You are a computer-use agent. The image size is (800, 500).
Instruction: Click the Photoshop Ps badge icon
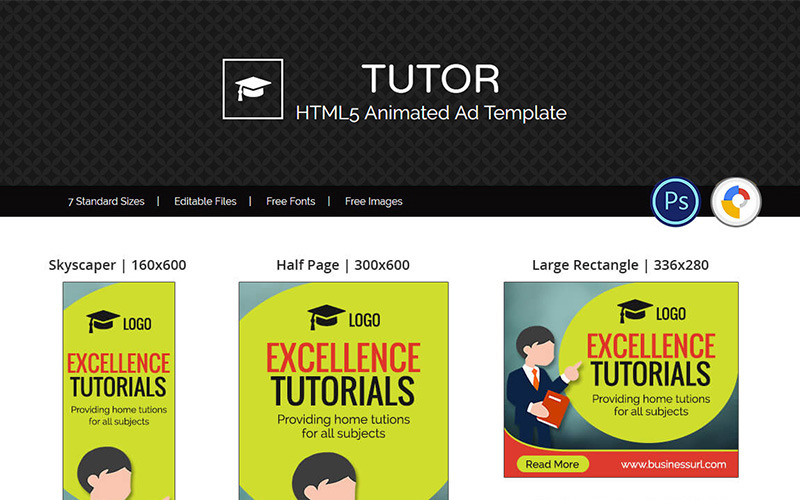[676, 202]
